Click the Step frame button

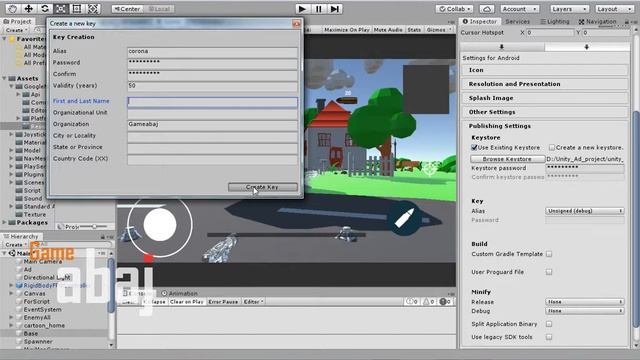[335, 9]
